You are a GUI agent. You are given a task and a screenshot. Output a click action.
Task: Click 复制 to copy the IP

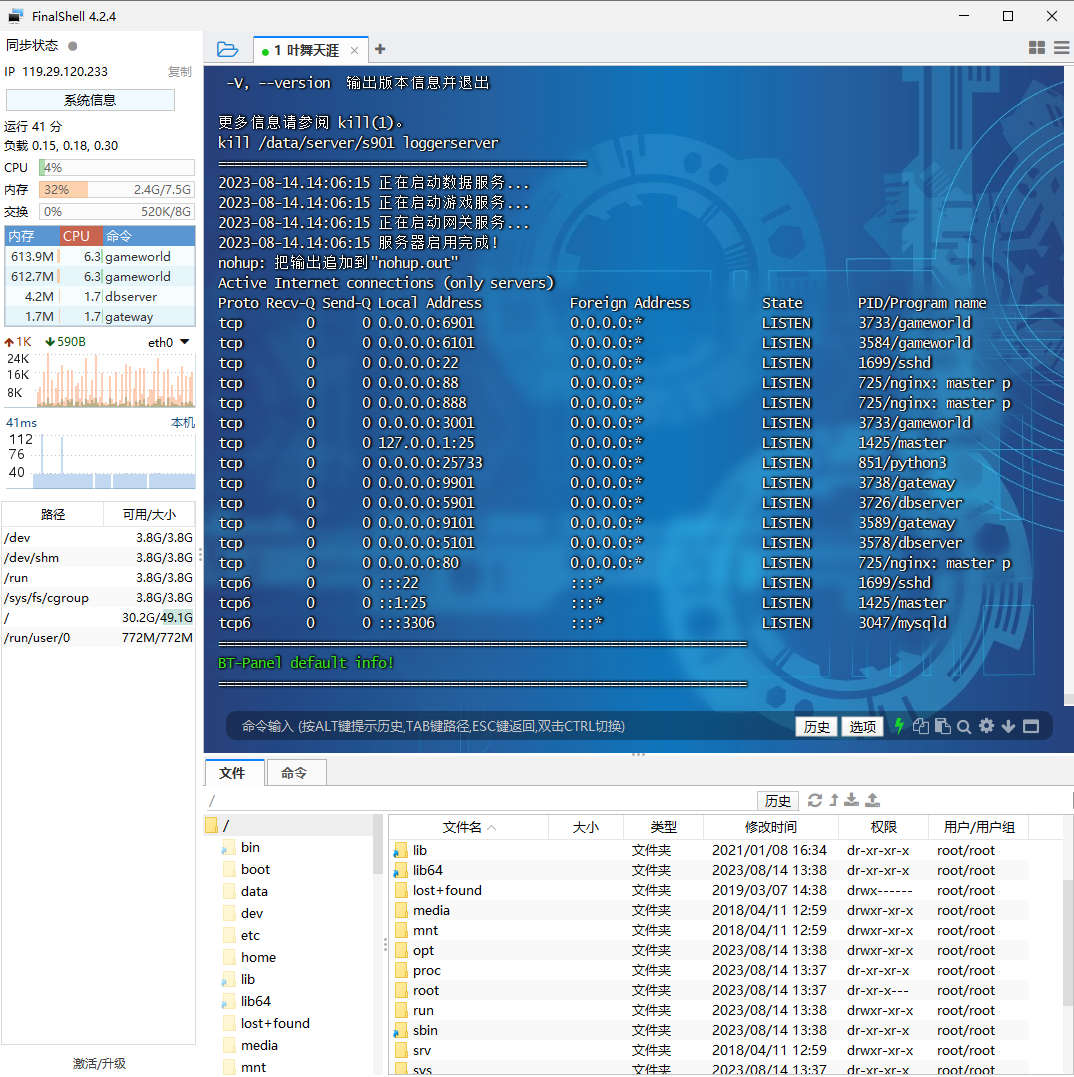pyautogui.click(x=180, y=71)
